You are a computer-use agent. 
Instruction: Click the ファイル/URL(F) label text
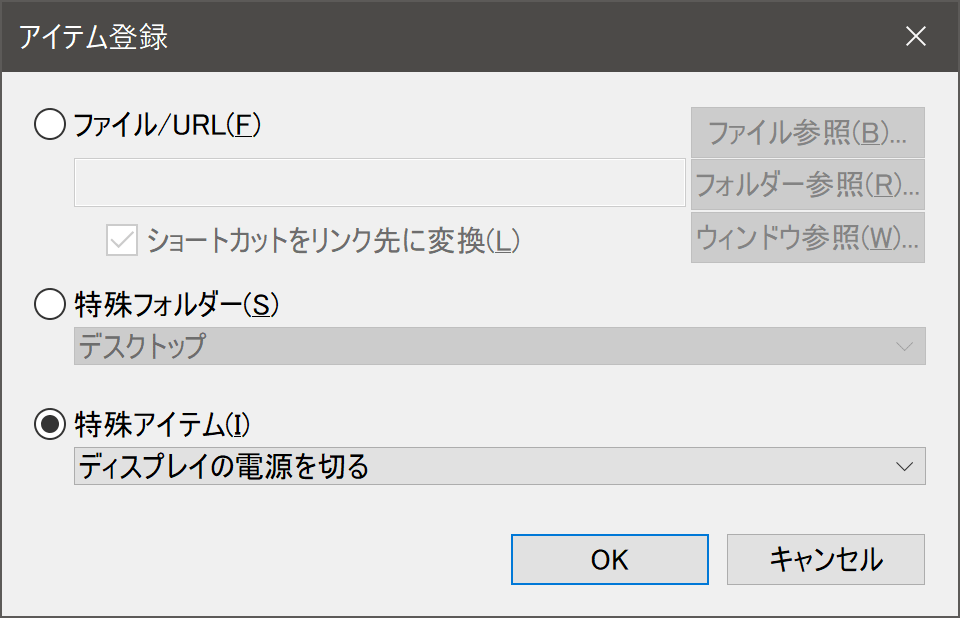167,126
